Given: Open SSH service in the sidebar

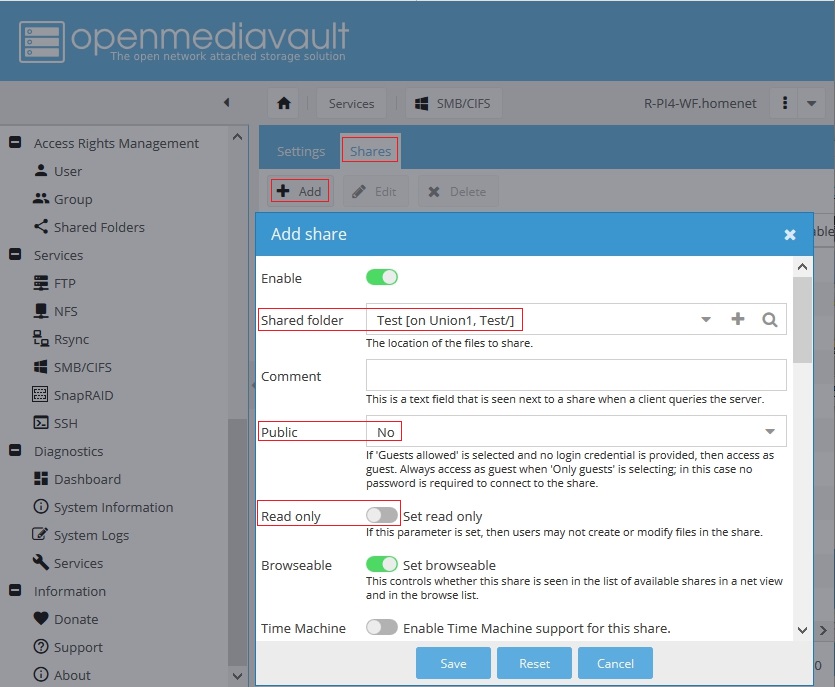Looking at the screenshot, I should coord(66,423).
